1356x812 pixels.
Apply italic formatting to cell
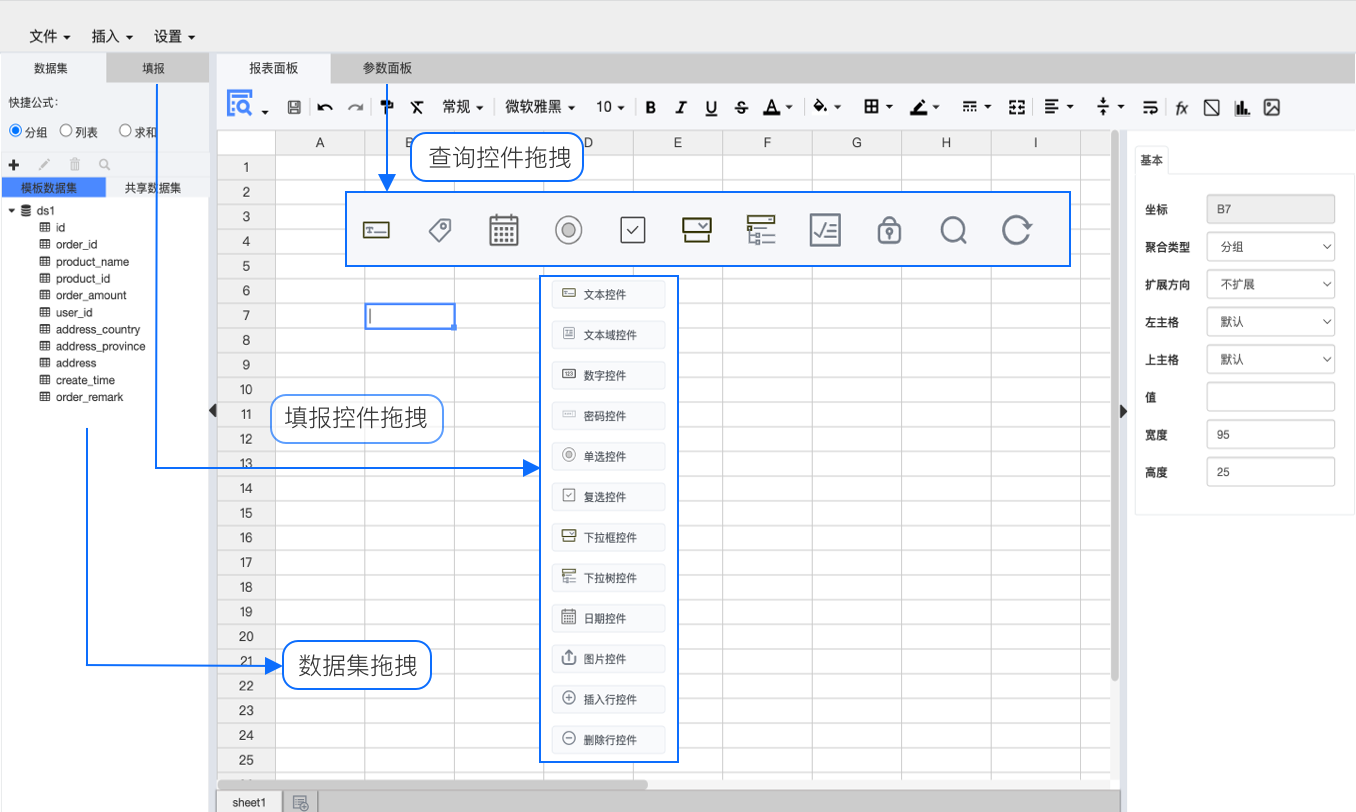tap(681, 107)
